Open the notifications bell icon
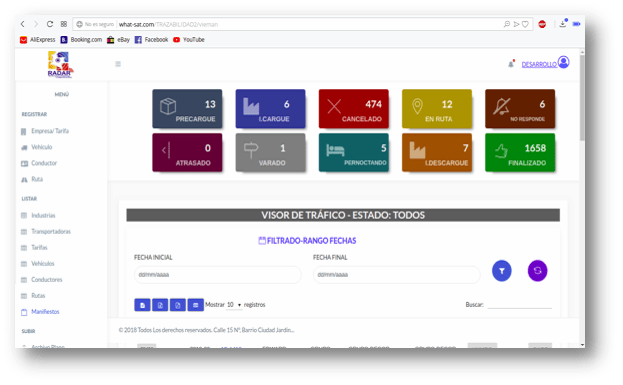 (511, 64)
